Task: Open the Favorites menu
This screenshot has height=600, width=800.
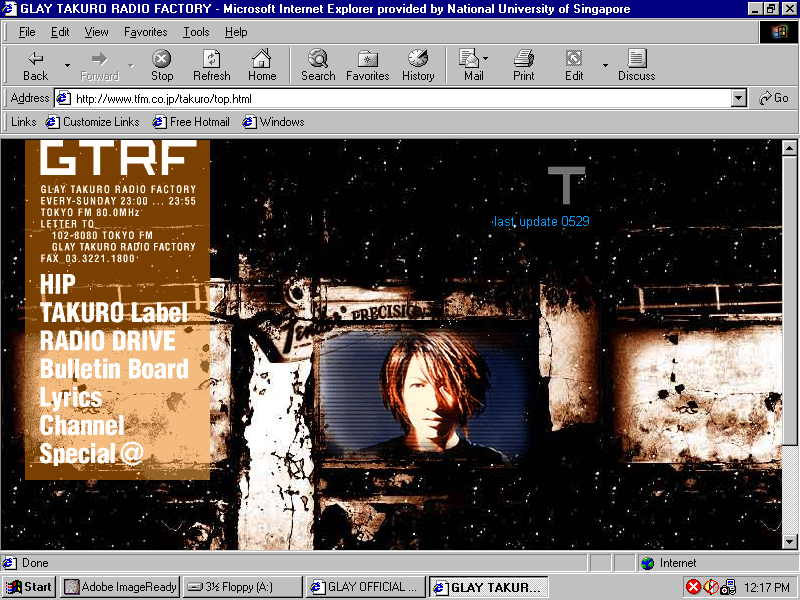Action: pyautogui.click(x=145, y=32)
